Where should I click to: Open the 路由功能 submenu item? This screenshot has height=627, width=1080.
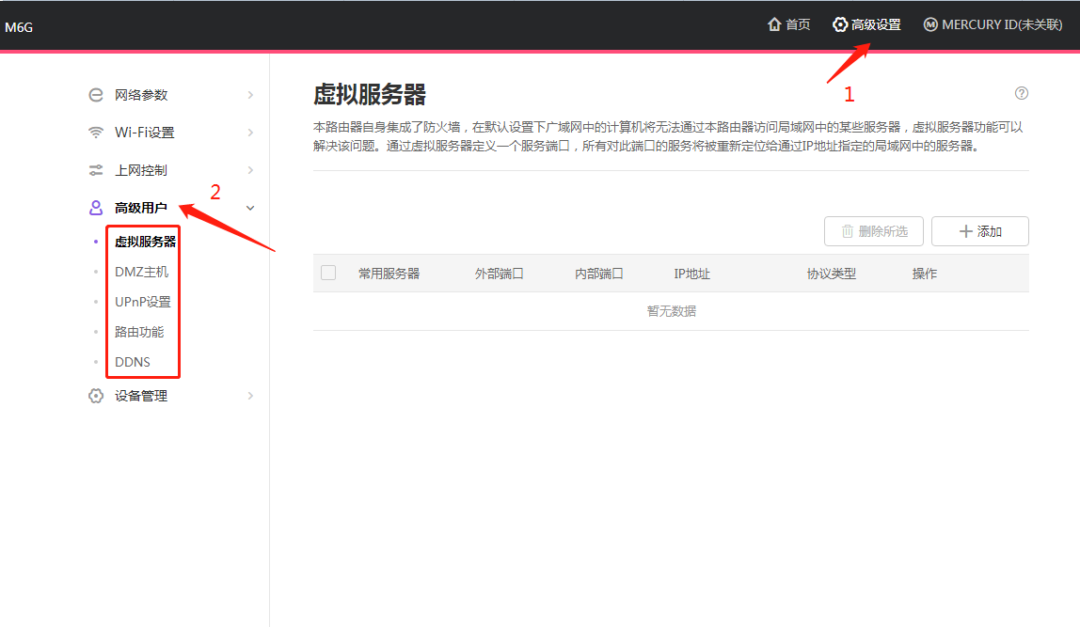[139, 331]
